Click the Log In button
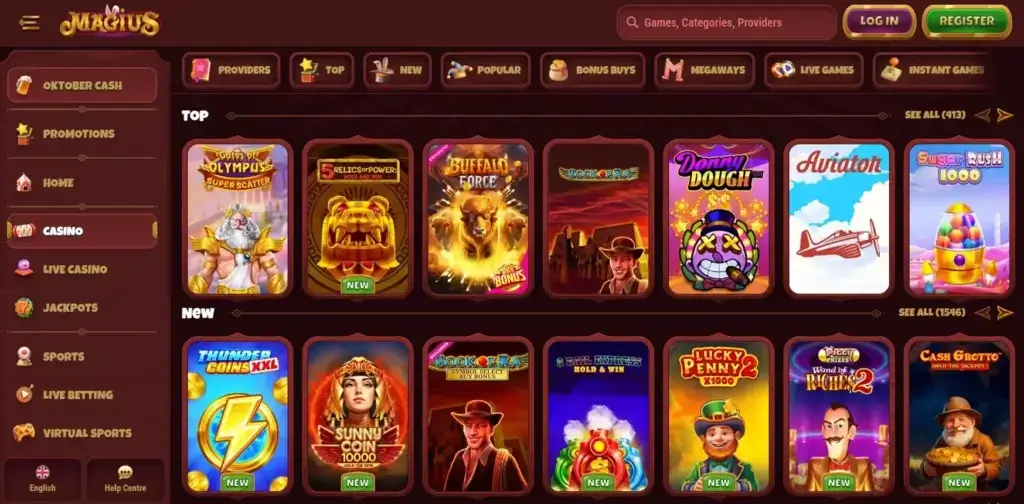 pyautogui.click(x=879, y=22)
